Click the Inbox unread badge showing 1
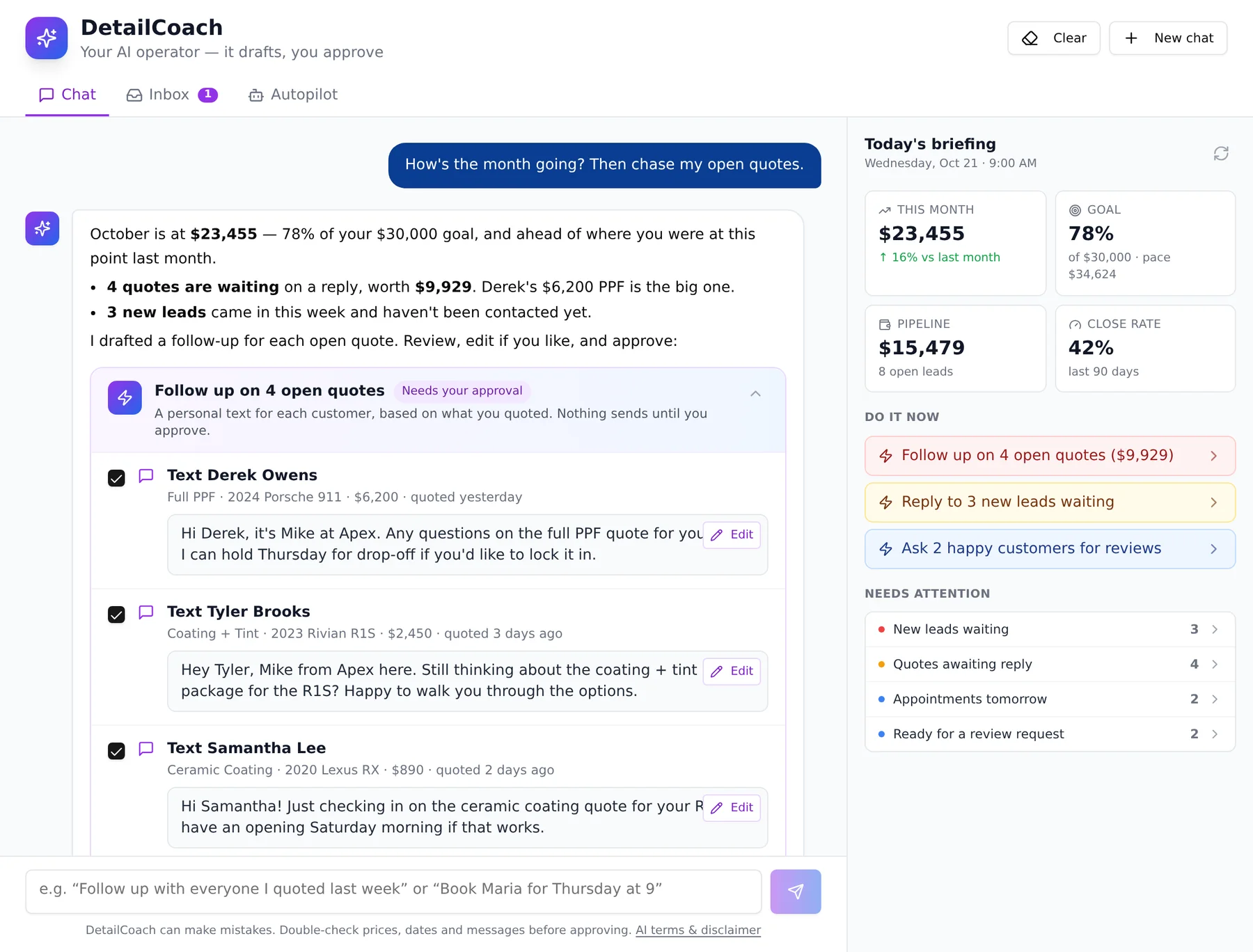The width and height of the screenshot is (1253, 952). [207, 95]
